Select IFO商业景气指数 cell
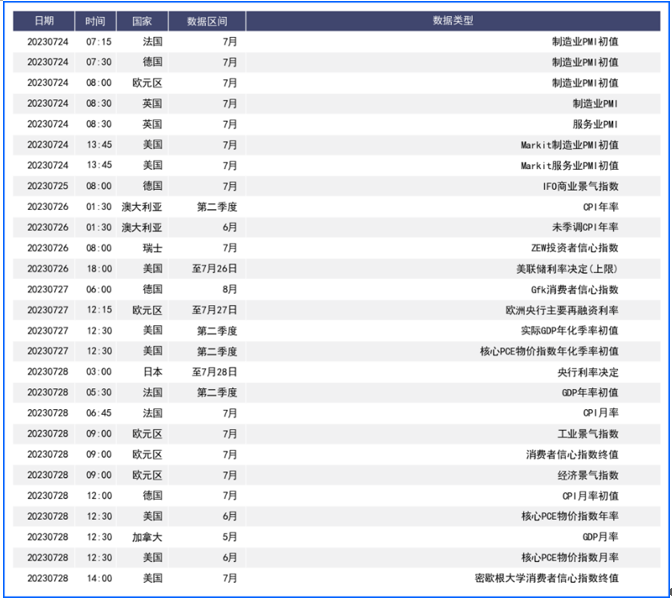672x598 pixels. coord(581,186)
